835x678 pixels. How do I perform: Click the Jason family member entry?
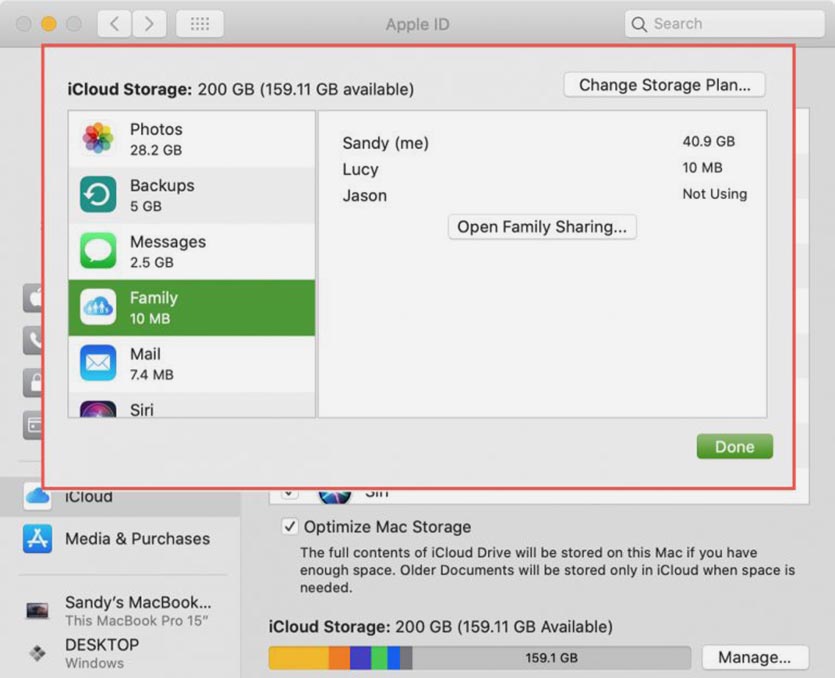[365, 195]
